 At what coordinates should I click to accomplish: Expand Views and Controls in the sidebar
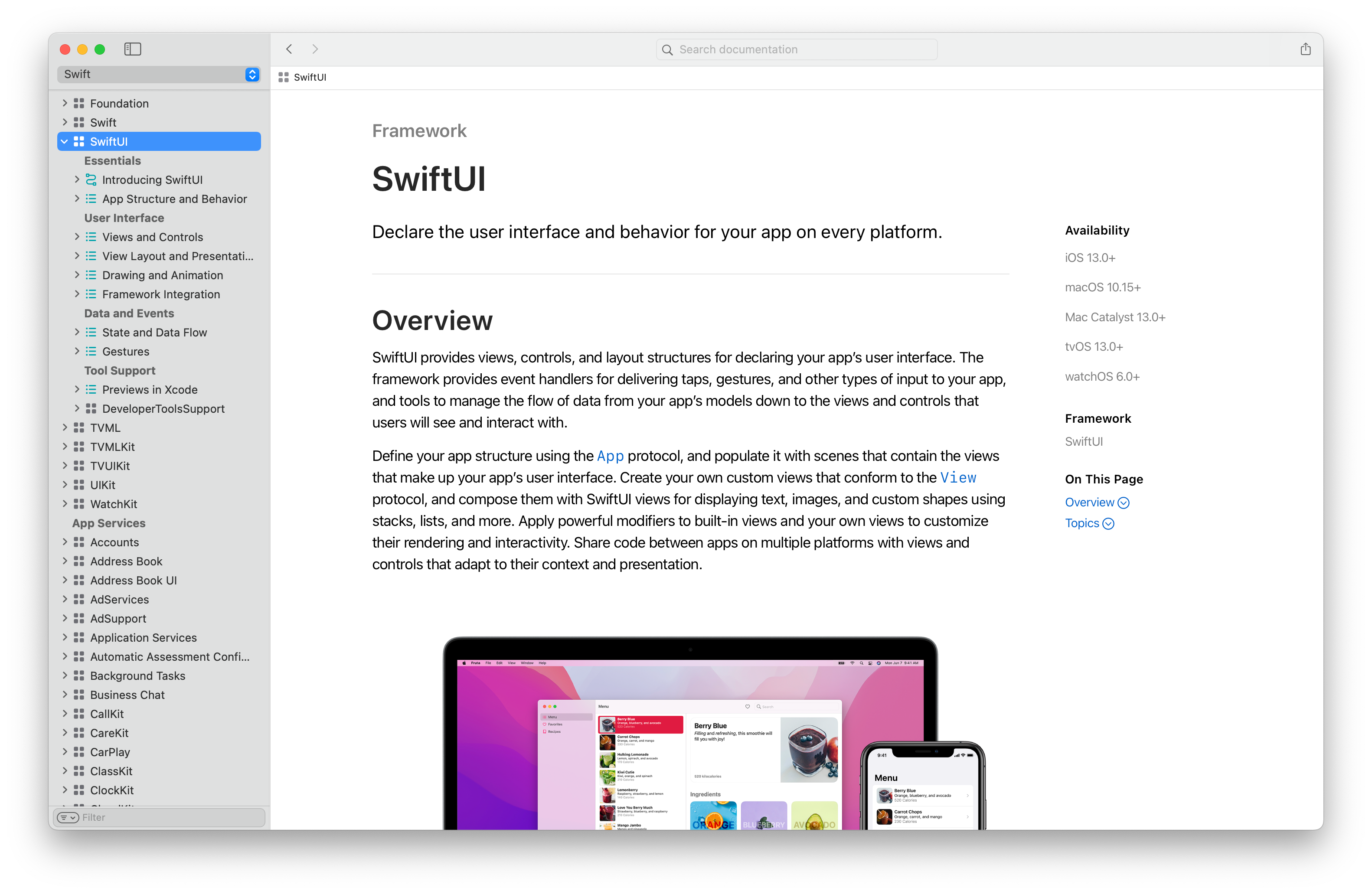(77, 236)
